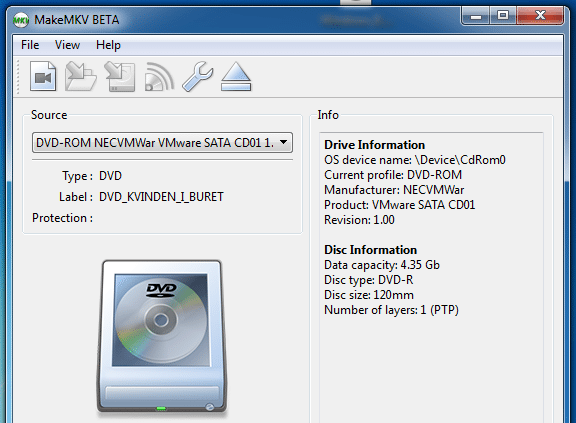Click 'Current profile: DVD-ROM' line

coord(393,175)
